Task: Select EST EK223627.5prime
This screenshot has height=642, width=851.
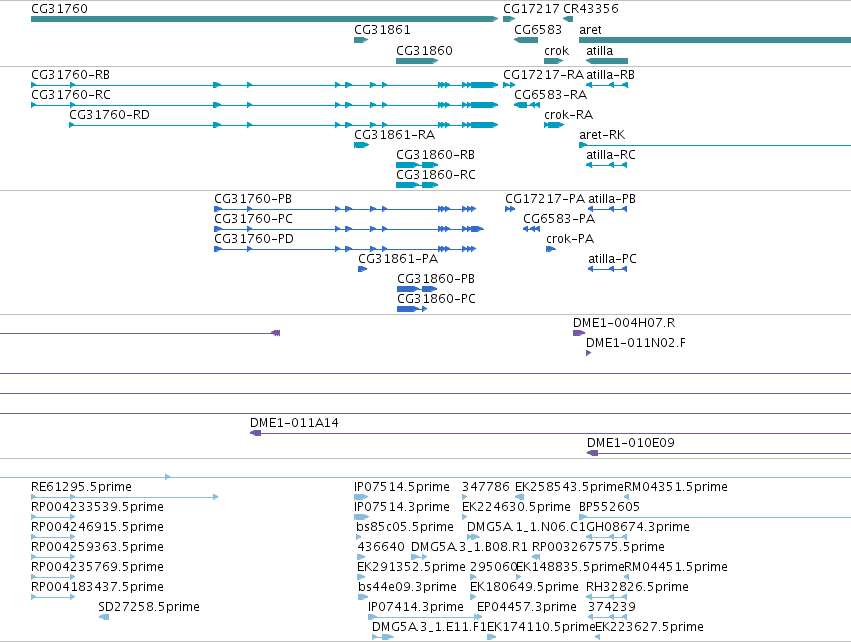Action: tap(598, 637)
